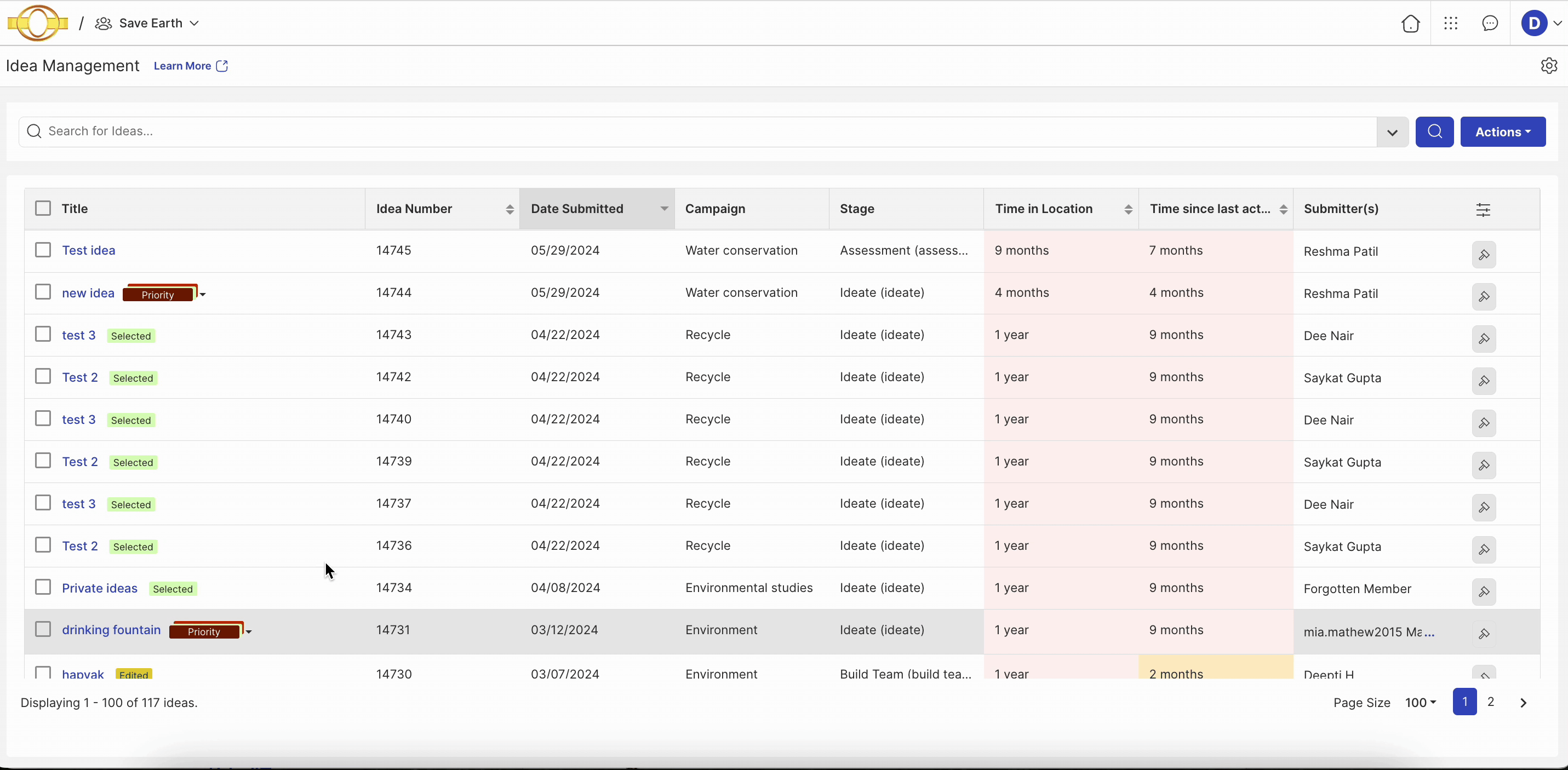
Task: Open the Test idea link
Action: [x=88, y=250]
